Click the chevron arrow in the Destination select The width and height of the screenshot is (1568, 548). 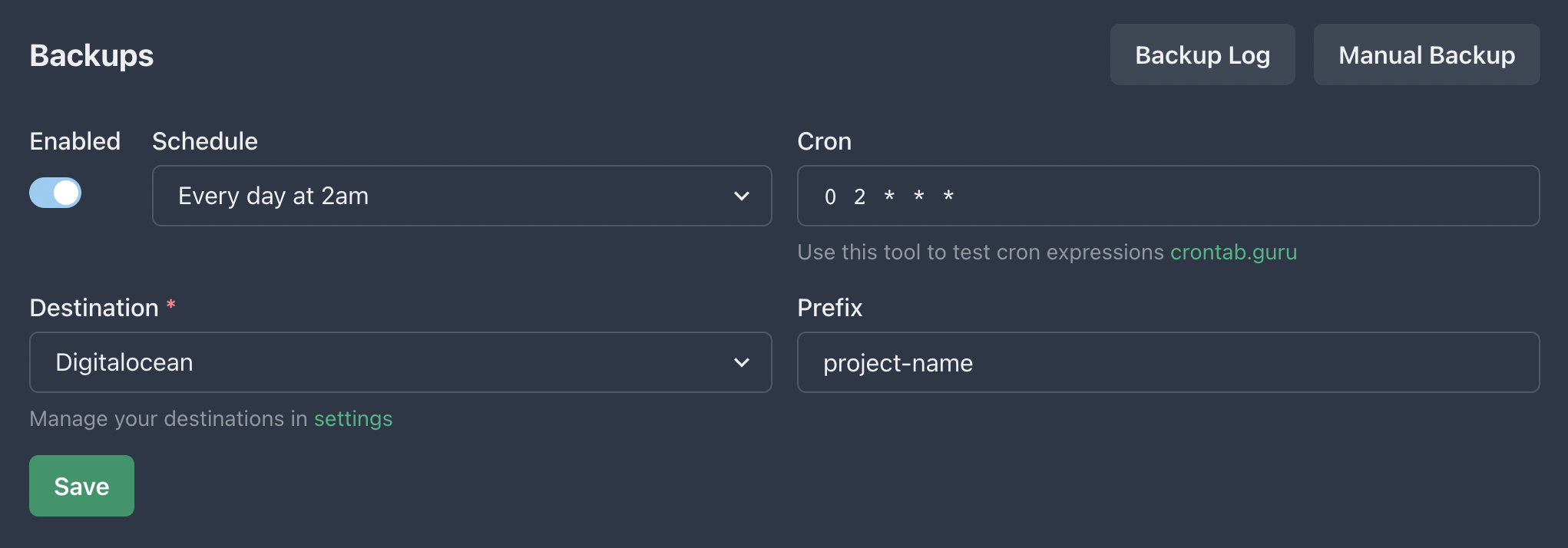pos(741,362)
